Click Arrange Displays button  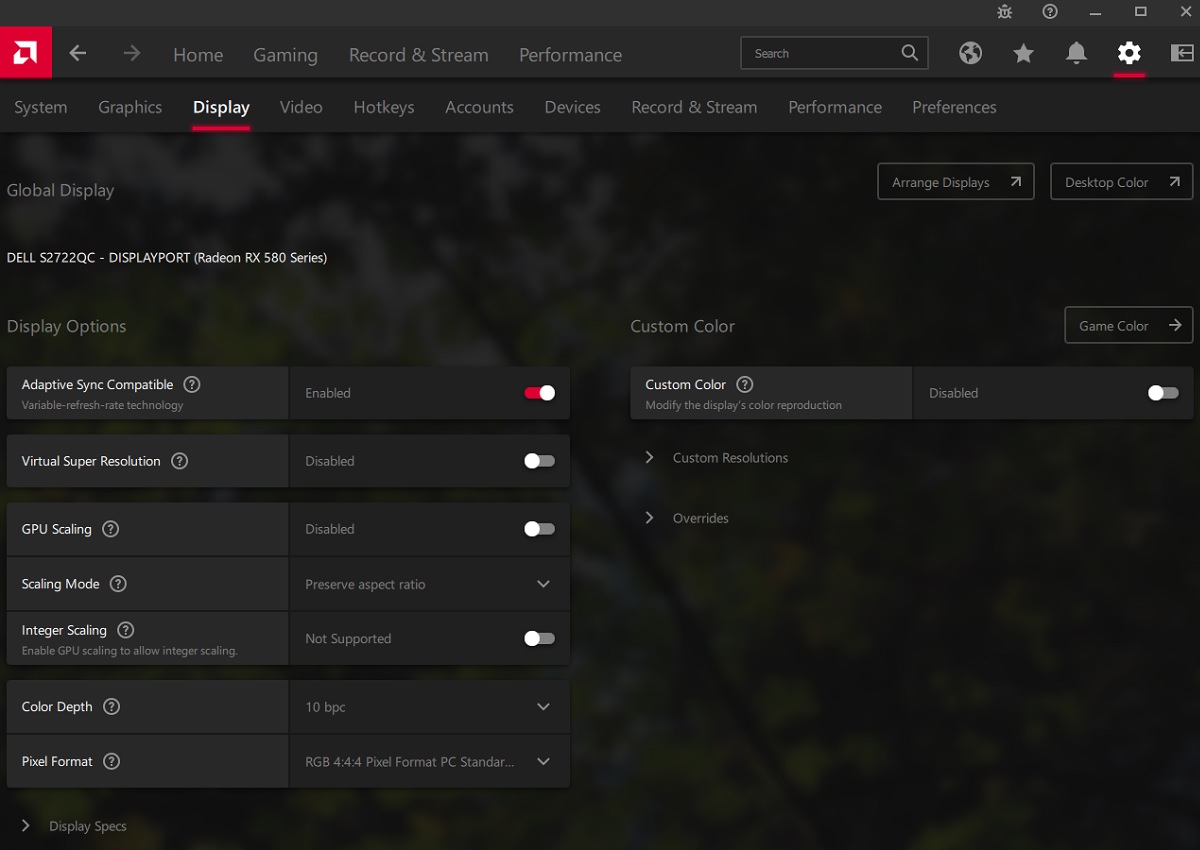click(956, 182)
